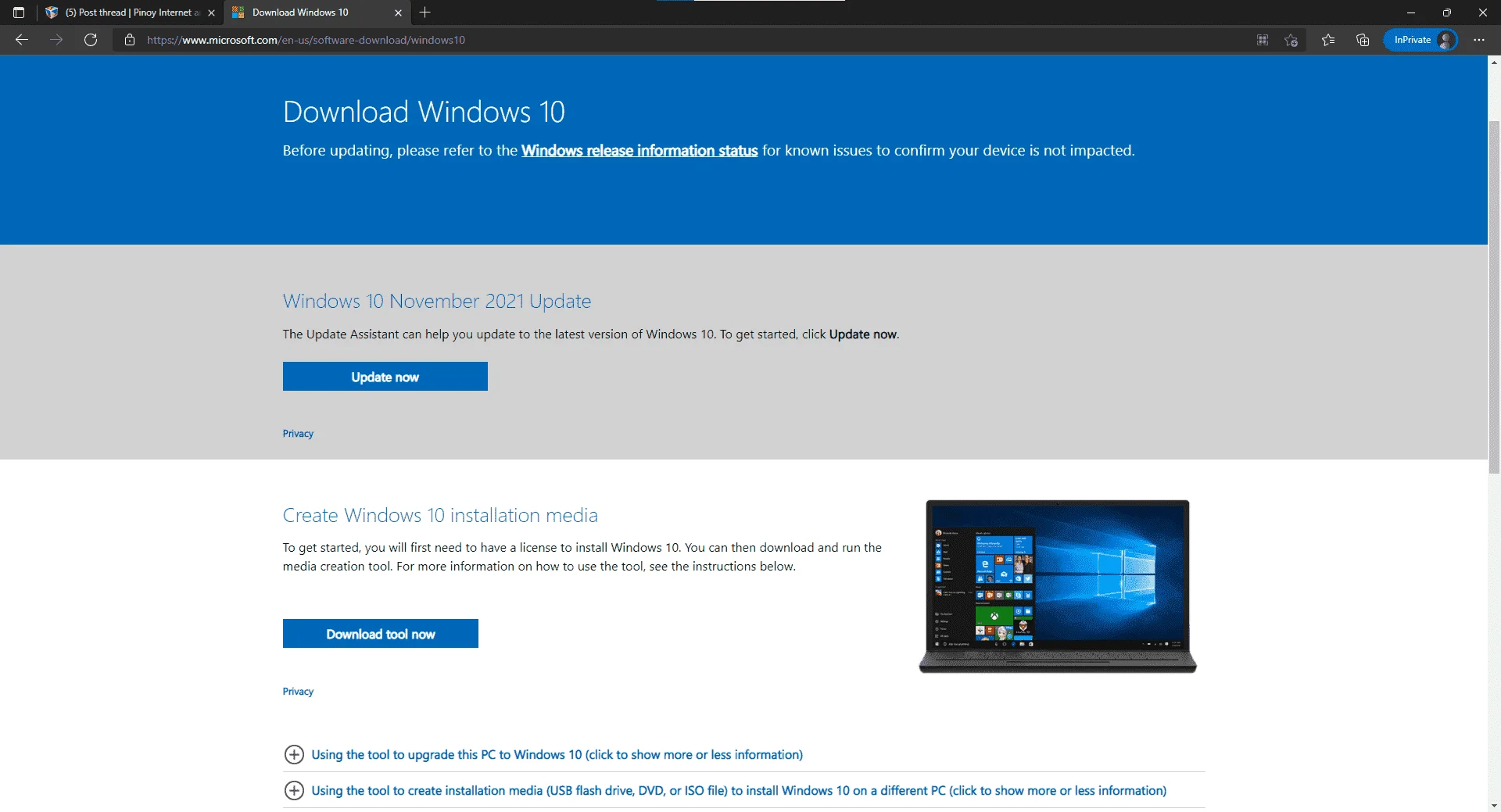
Task: Add this page to favorites
Action: 1291,40
